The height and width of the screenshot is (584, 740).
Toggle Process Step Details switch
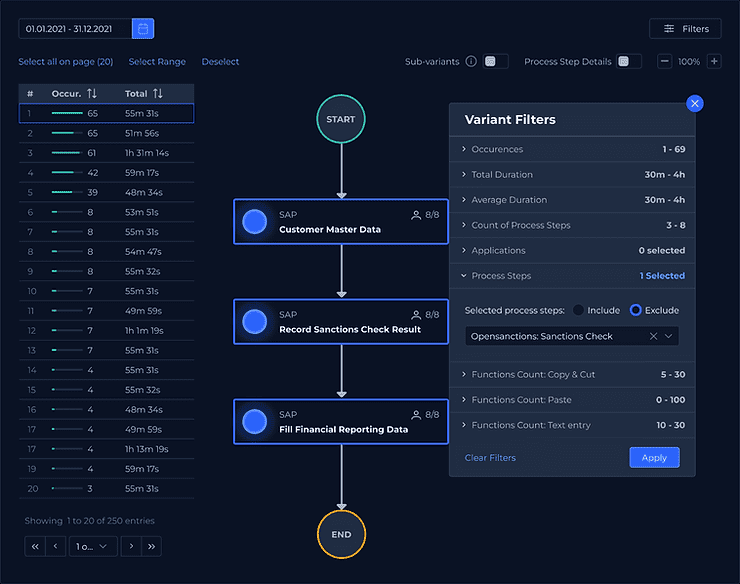(628, 62)
